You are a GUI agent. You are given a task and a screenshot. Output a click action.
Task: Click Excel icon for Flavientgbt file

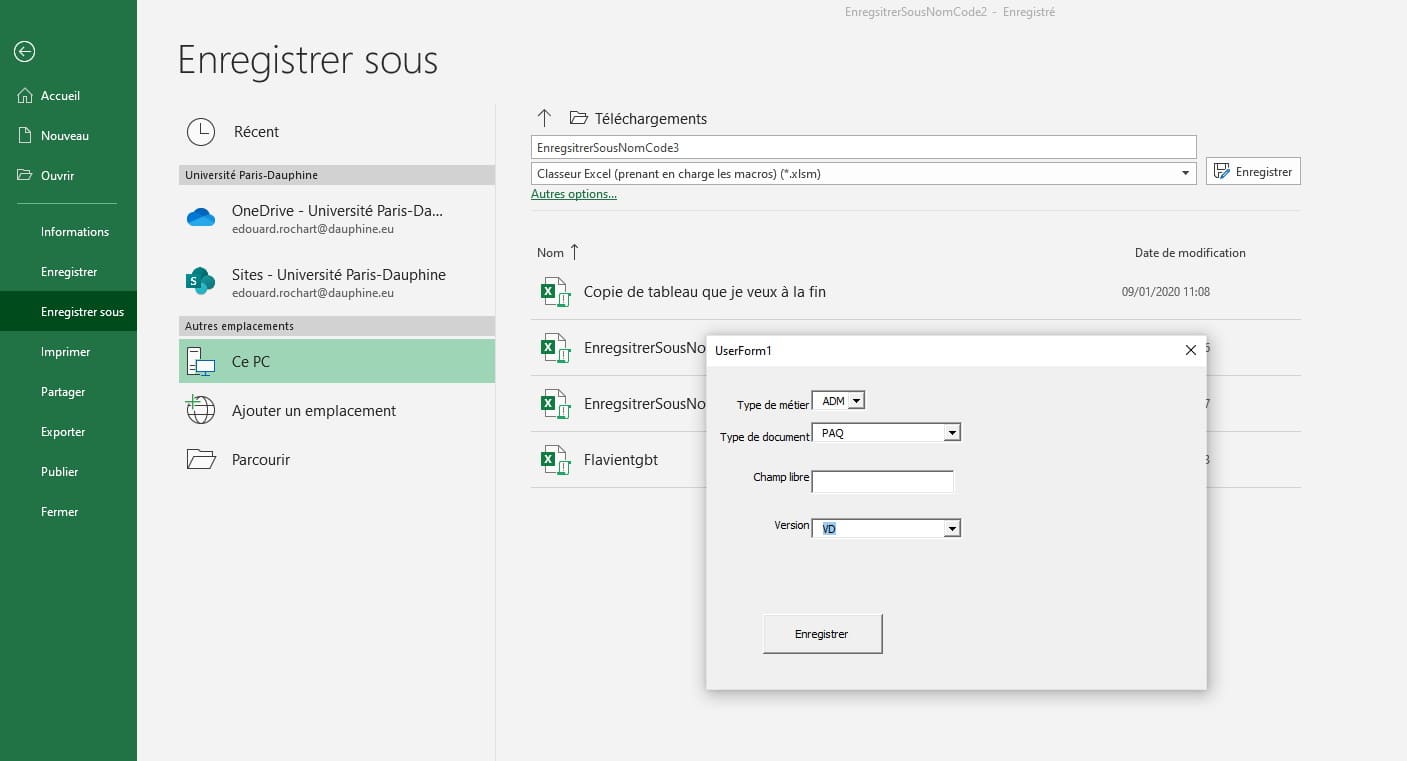[x=554, y=460]
